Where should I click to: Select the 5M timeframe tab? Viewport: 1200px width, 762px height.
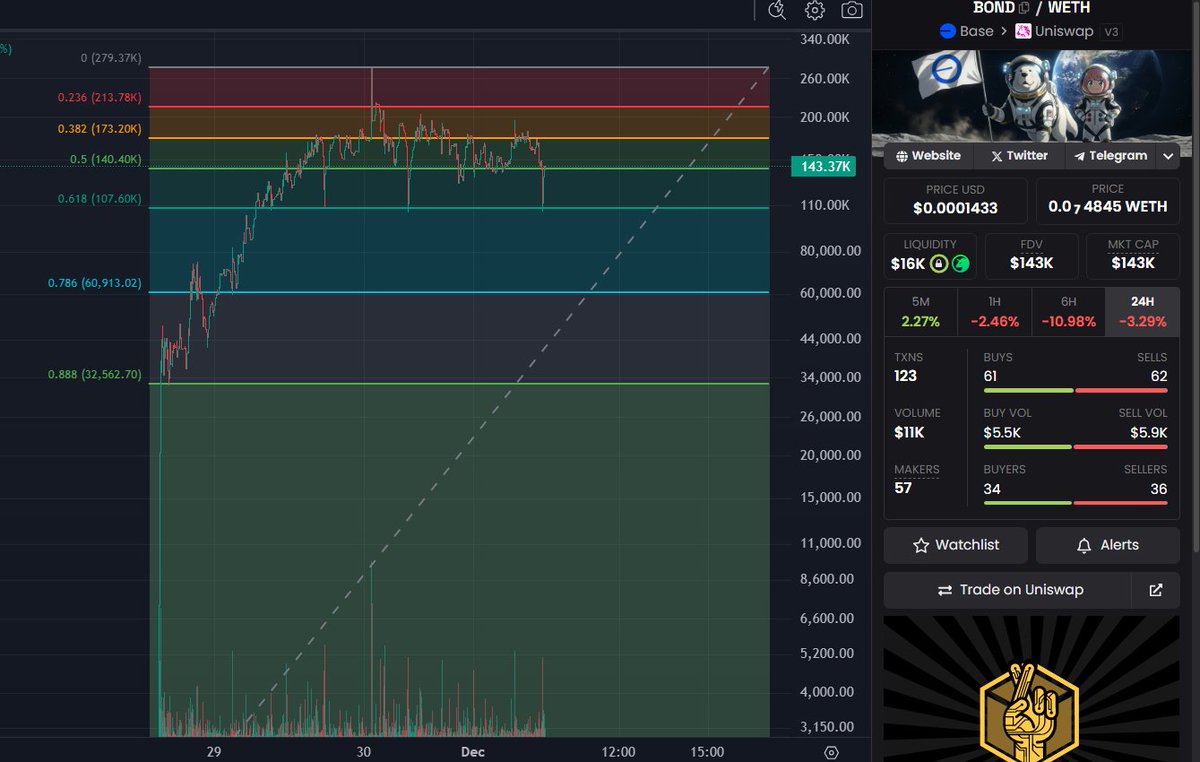[x=920, y=312]
